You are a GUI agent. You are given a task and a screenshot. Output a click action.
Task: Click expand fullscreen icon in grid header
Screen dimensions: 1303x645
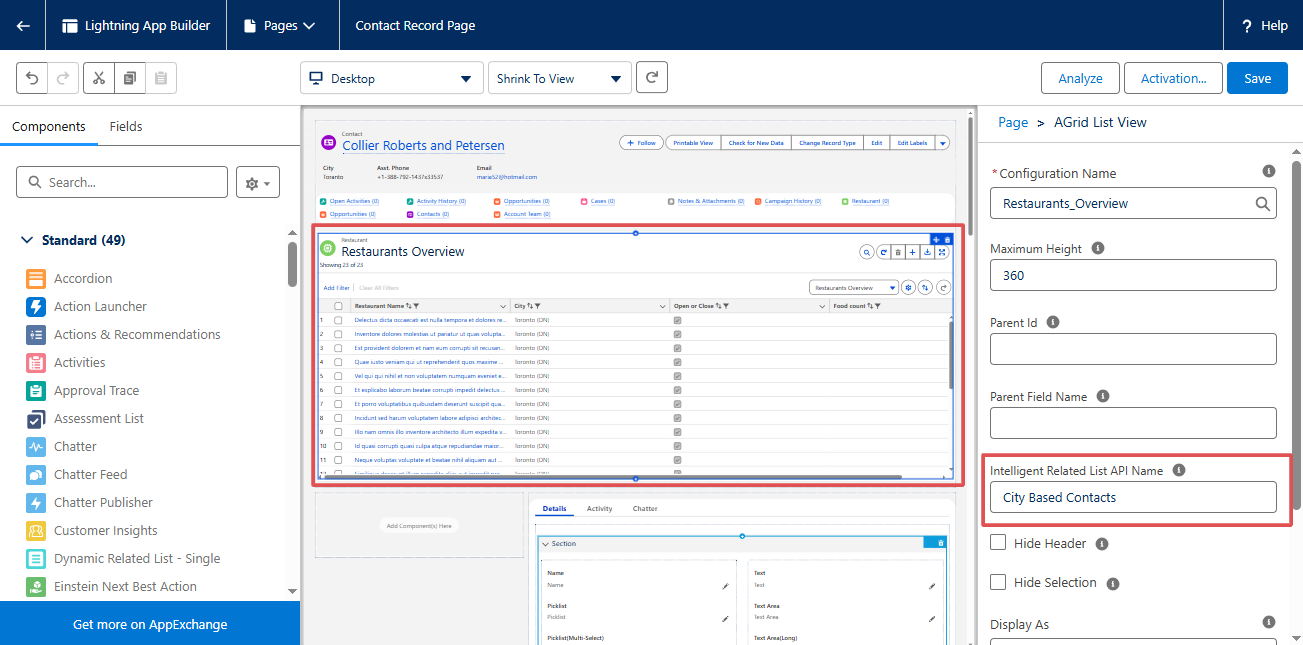click(943, 252)
